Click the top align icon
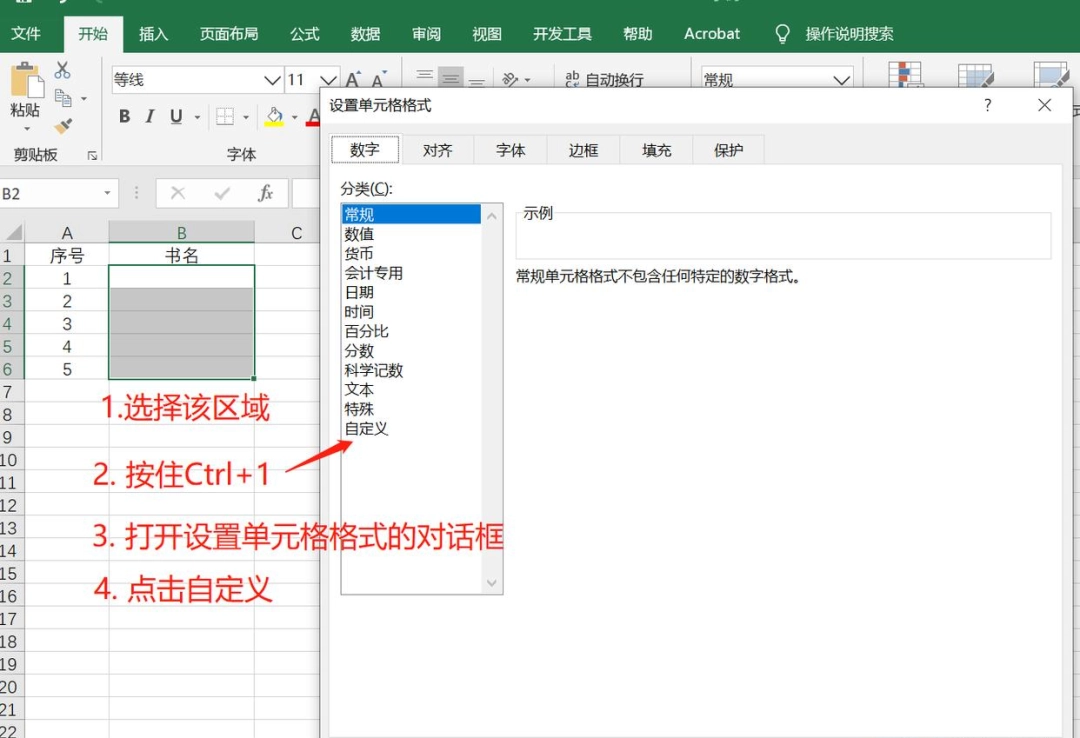This screenshot has height=738, width=1080. tap(424, 76)
